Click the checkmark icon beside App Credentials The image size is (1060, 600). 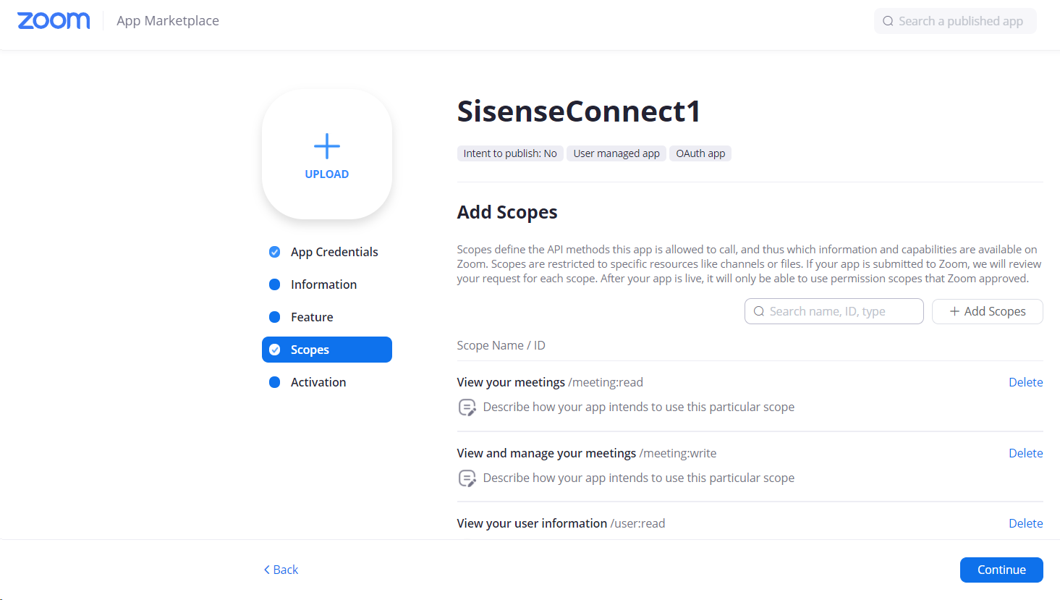[274, 252]
